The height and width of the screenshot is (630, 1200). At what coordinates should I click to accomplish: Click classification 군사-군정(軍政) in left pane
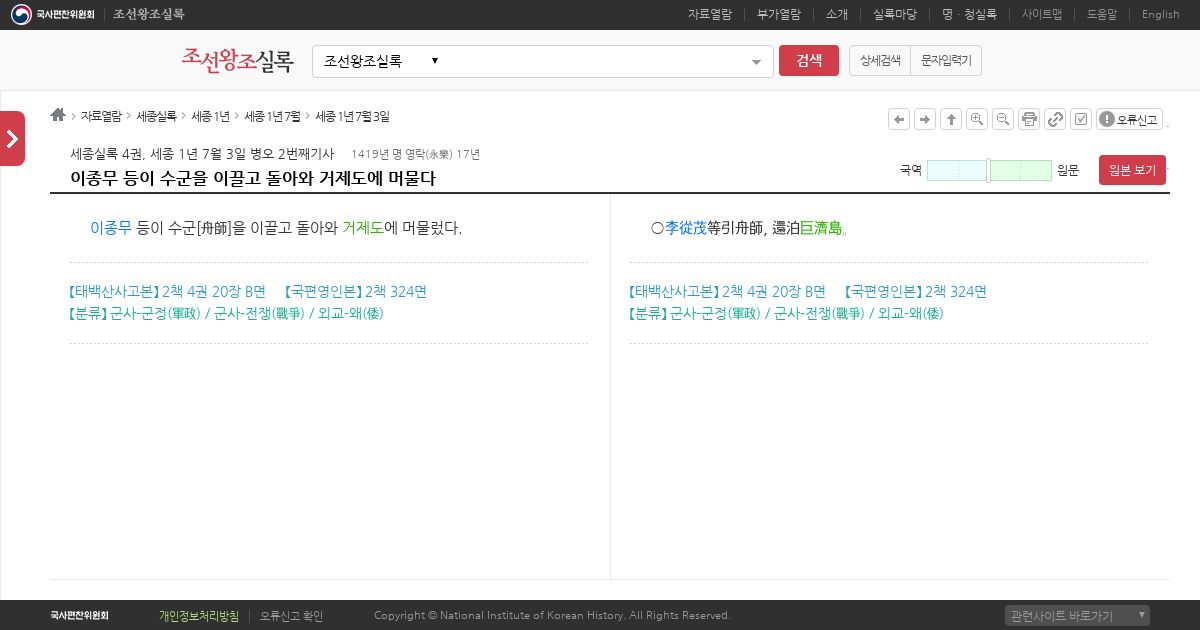(154, 313)
